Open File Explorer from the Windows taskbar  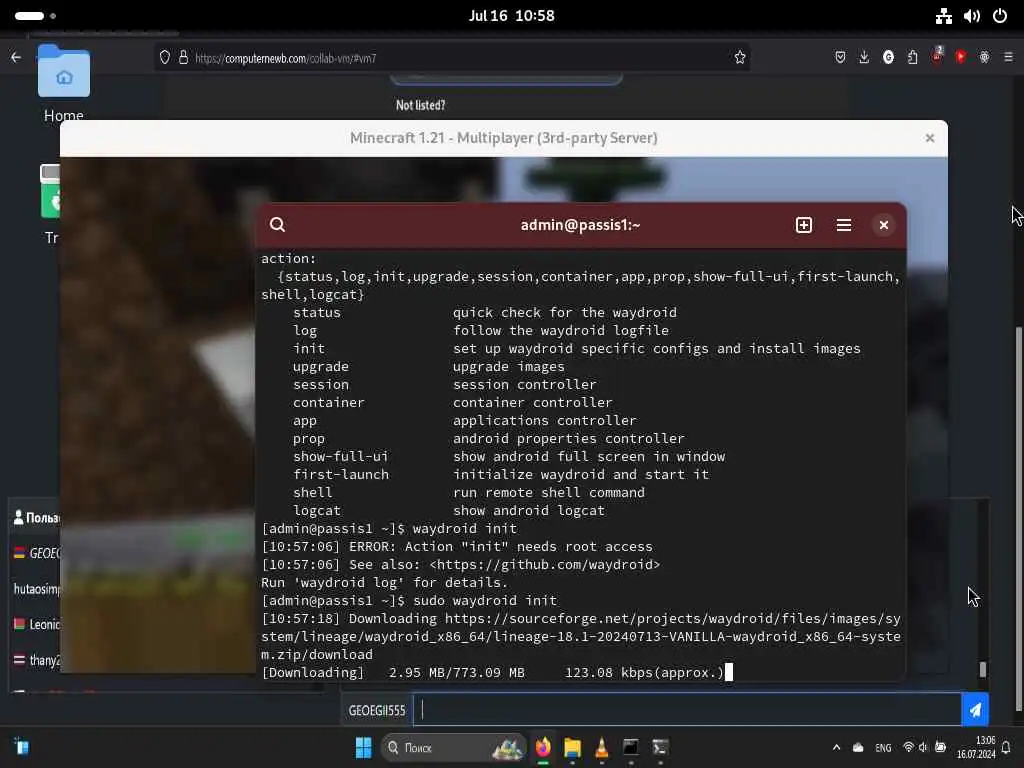tap(572, 747)
